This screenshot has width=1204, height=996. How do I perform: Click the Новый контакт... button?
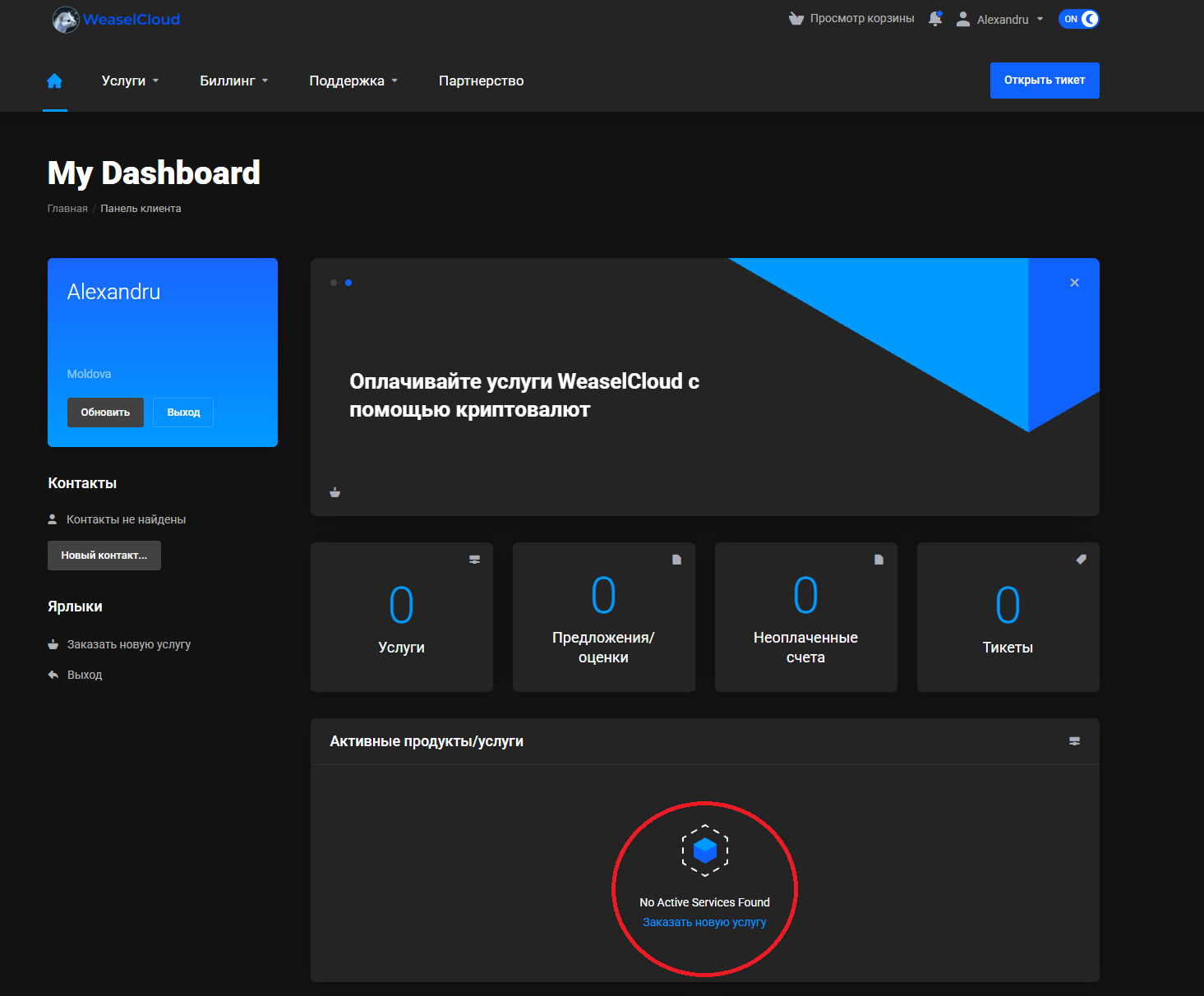[104, 556]
